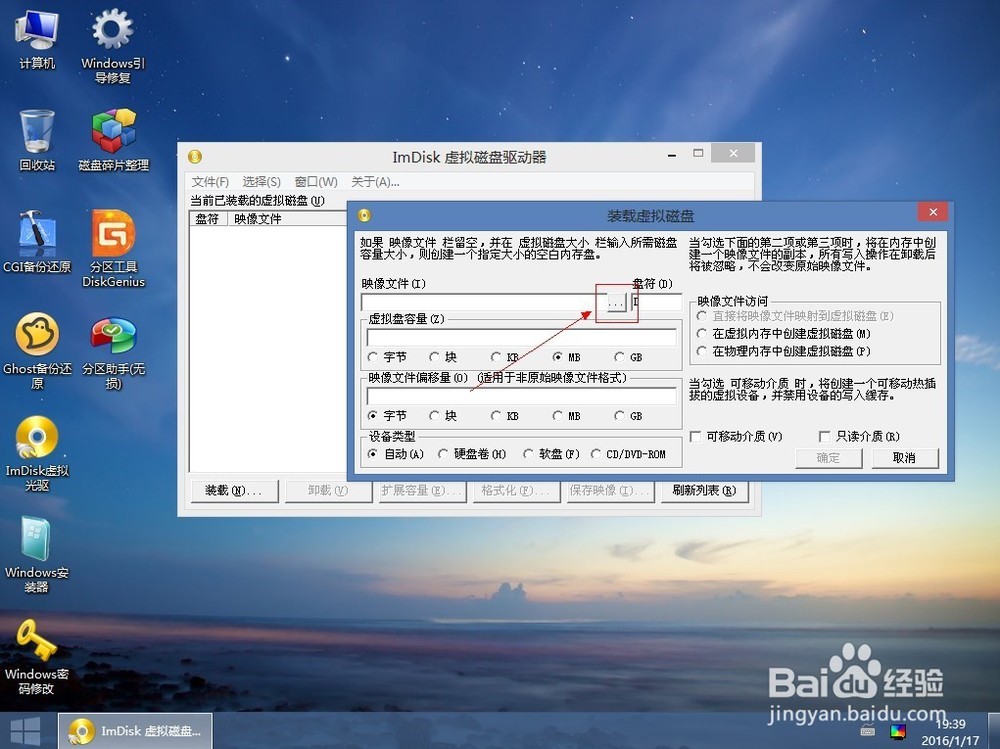
Task: Select CD/DVD-ROM device type
Action: pos(596,454)
